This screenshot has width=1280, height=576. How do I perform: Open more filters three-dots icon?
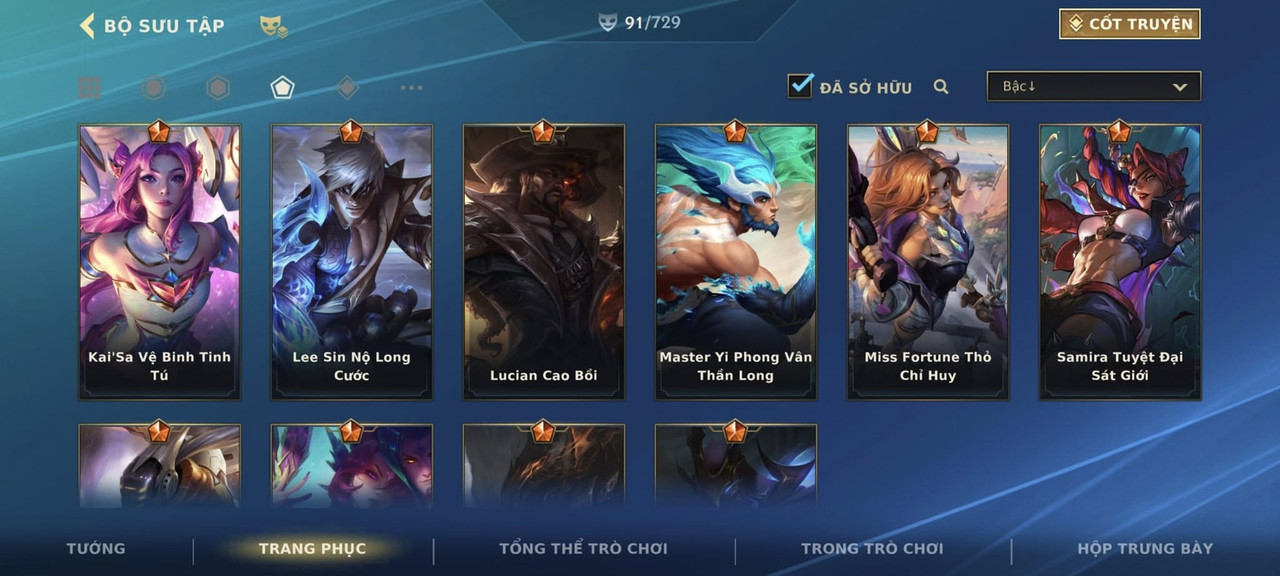[411, 88]
